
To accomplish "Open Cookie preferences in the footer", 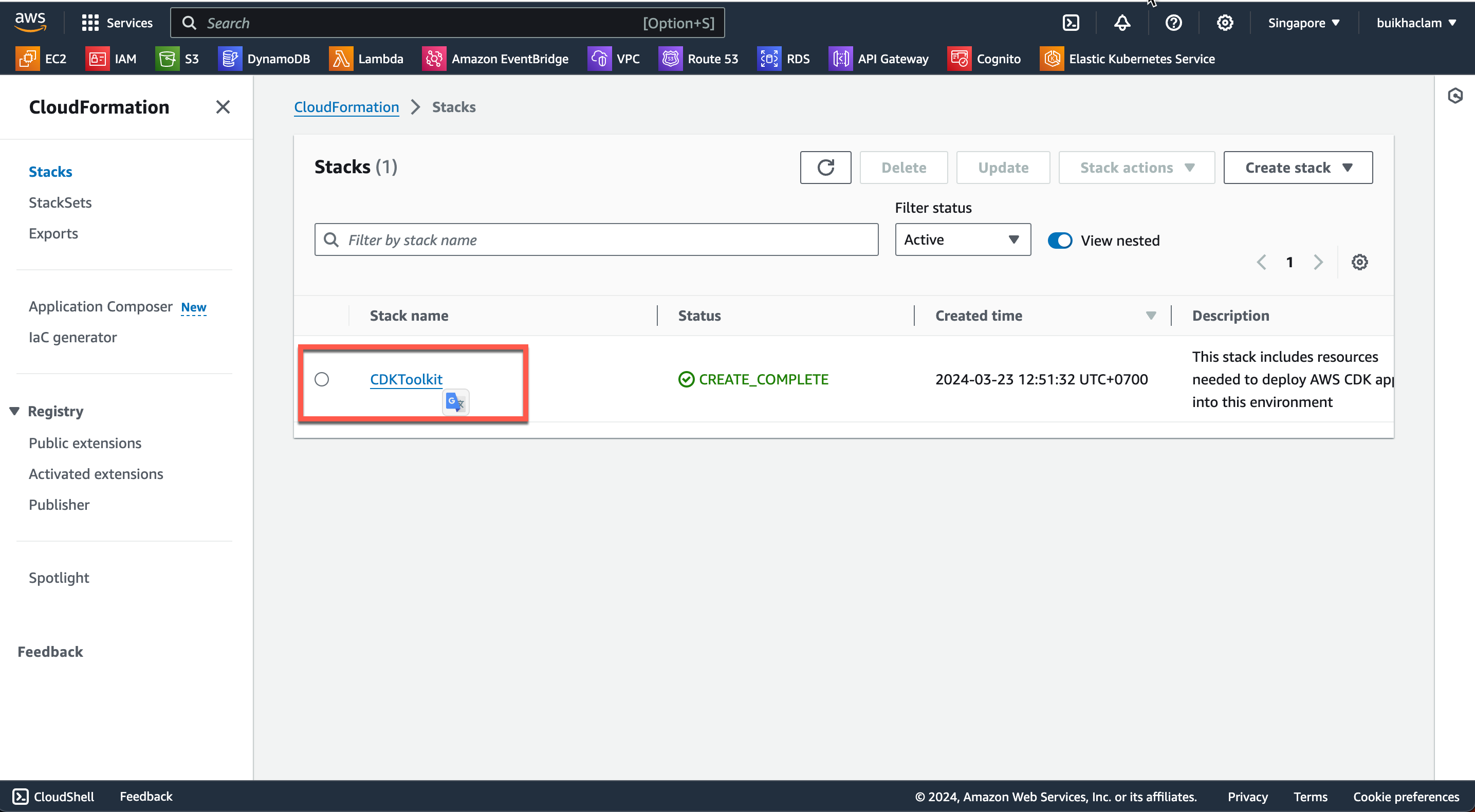I will [x=1406, y=797].
